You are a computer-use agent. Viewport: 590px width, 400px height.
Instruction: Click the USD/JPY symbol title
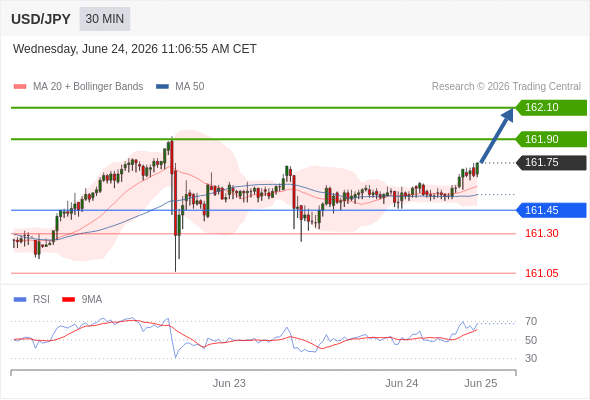(x=41, y=19)
